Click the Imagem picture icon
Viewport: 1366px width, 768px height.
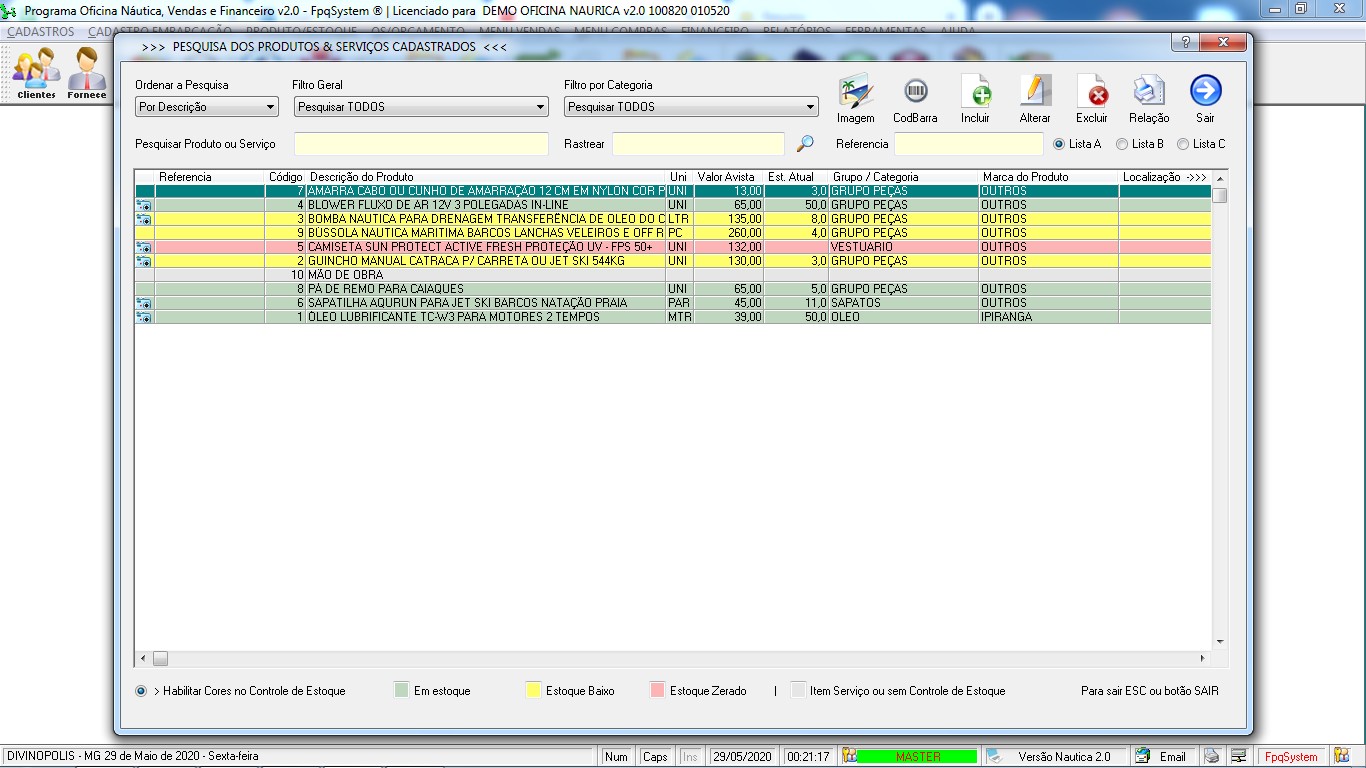click(855, 92)
